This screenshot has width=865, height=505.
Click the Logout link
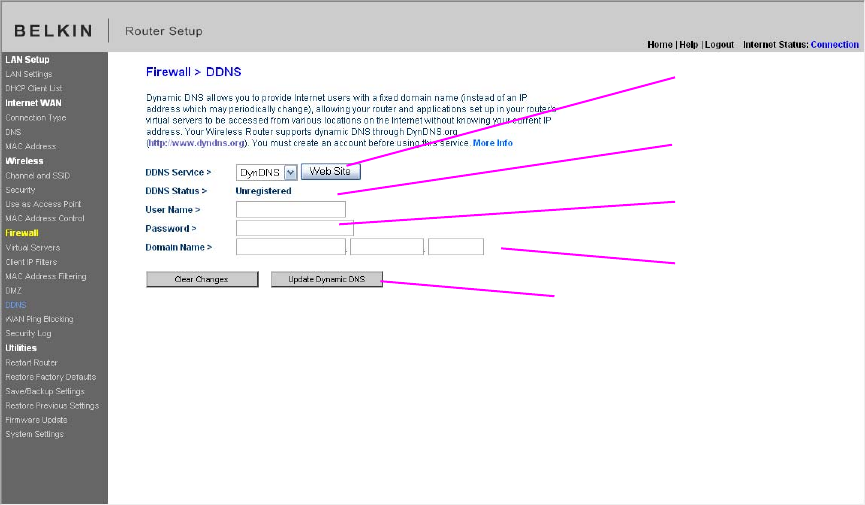719,45
